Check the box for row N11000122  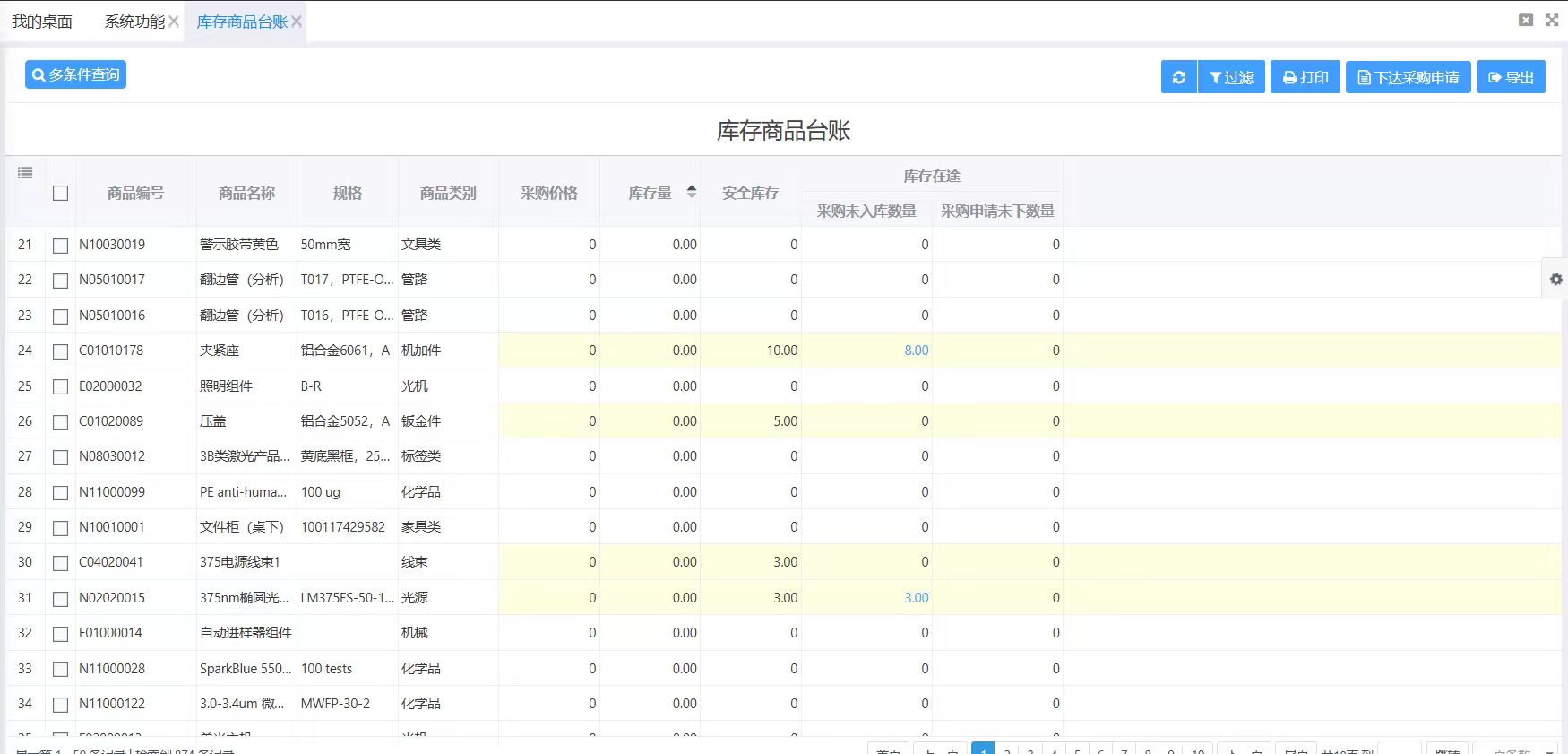60,705
